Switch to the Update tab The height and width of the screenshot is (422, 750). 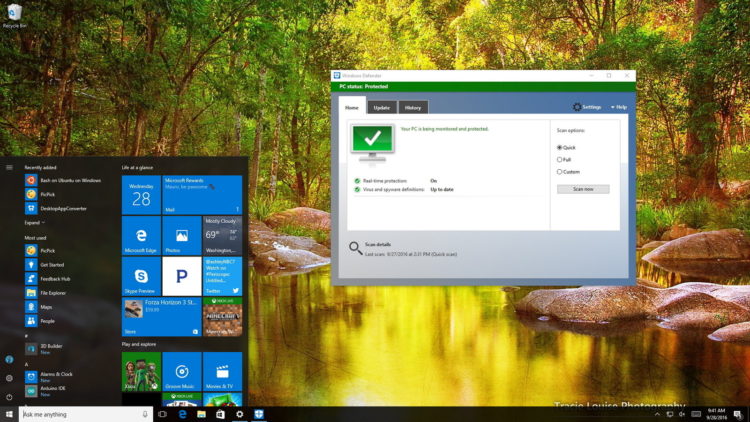381,107
